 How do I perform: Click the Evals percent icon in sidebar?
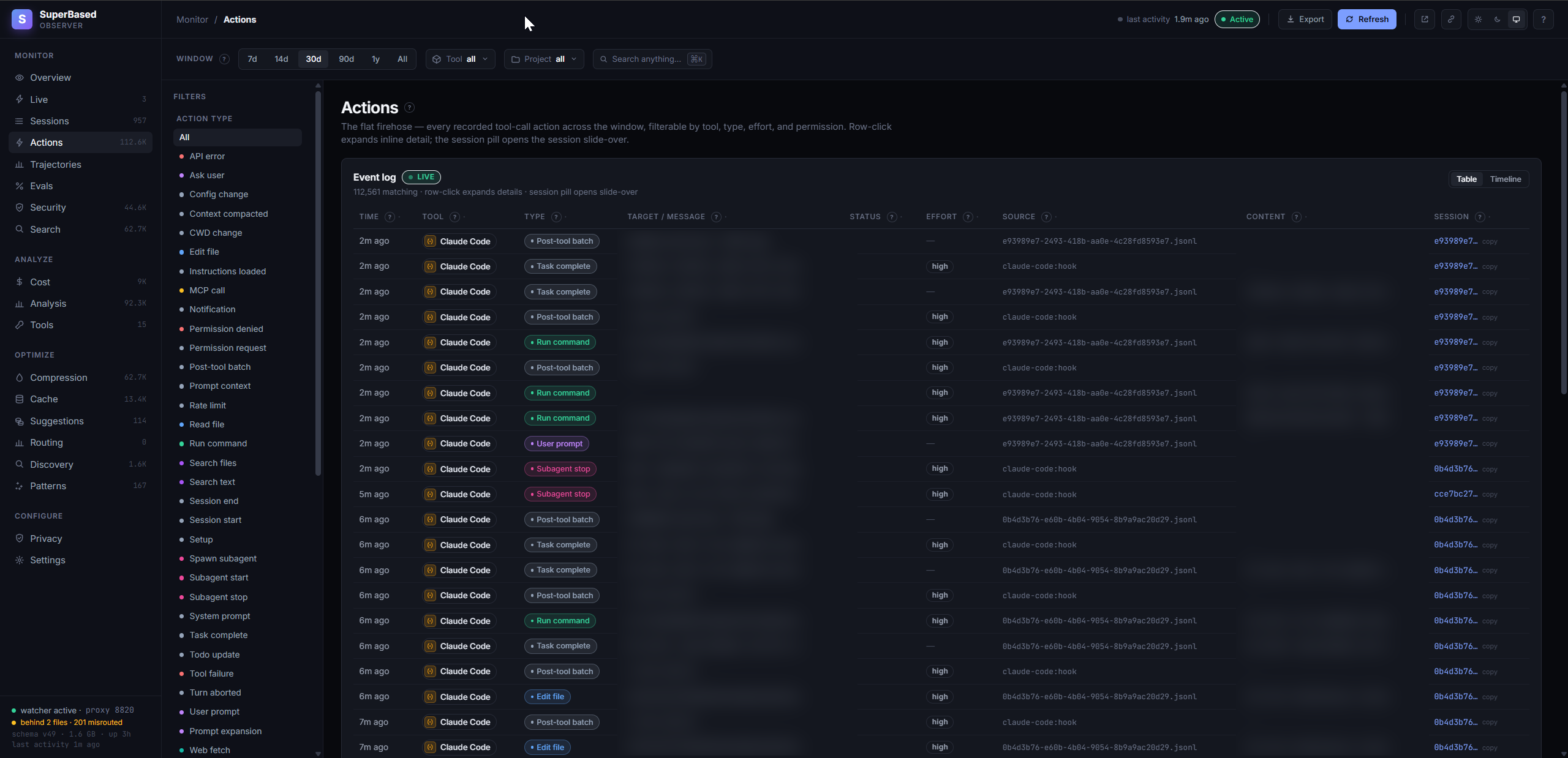click(20, 186)
